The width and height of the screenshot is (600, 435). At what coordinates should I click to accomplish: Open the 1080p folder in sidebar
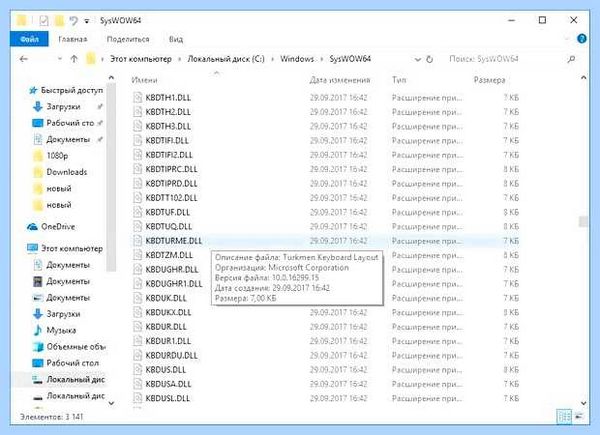pyautogui.click(x=57, y=156)
